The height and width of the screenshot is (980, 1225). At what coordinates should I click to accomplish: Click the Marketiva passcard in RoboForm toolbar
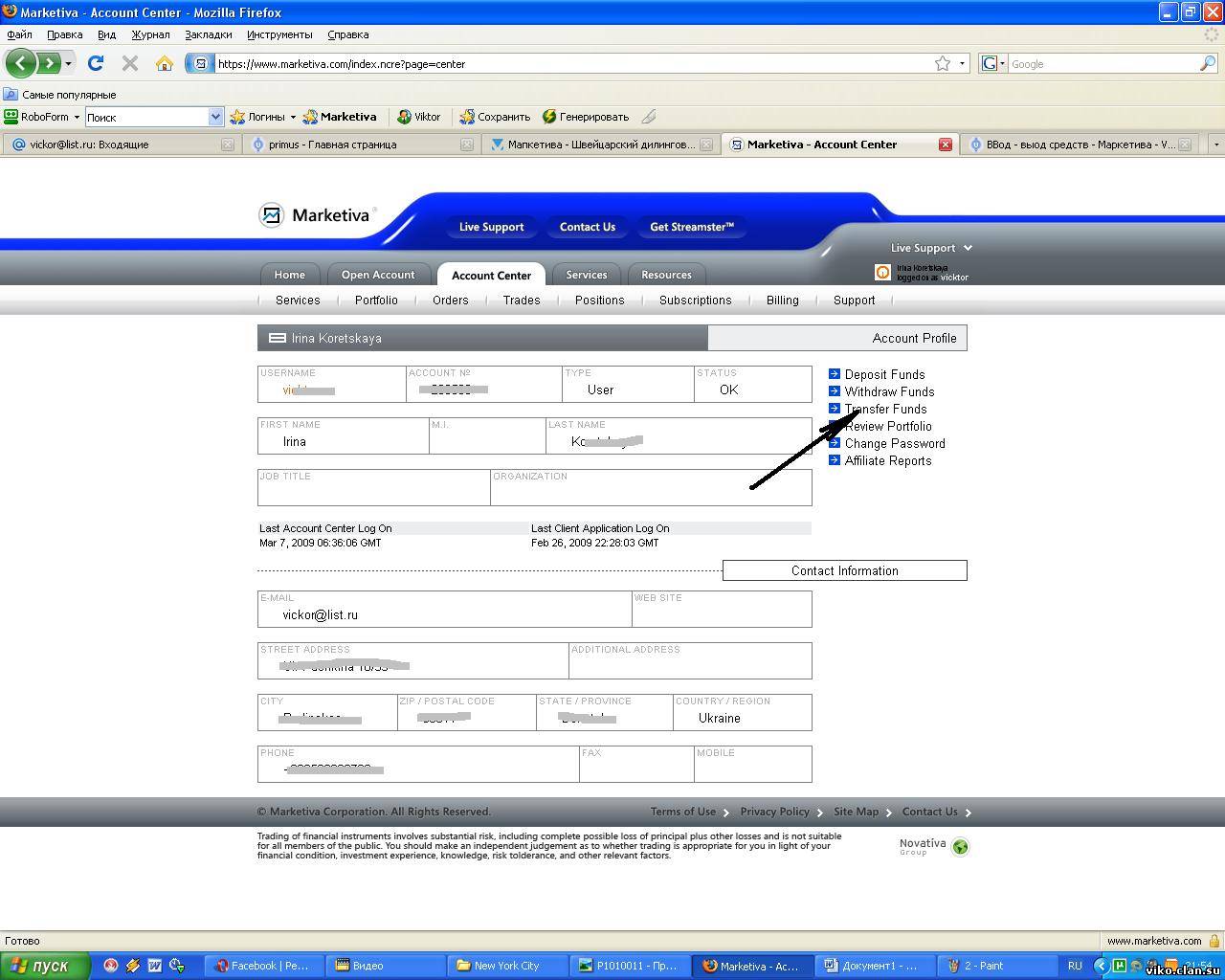point(340,117)
